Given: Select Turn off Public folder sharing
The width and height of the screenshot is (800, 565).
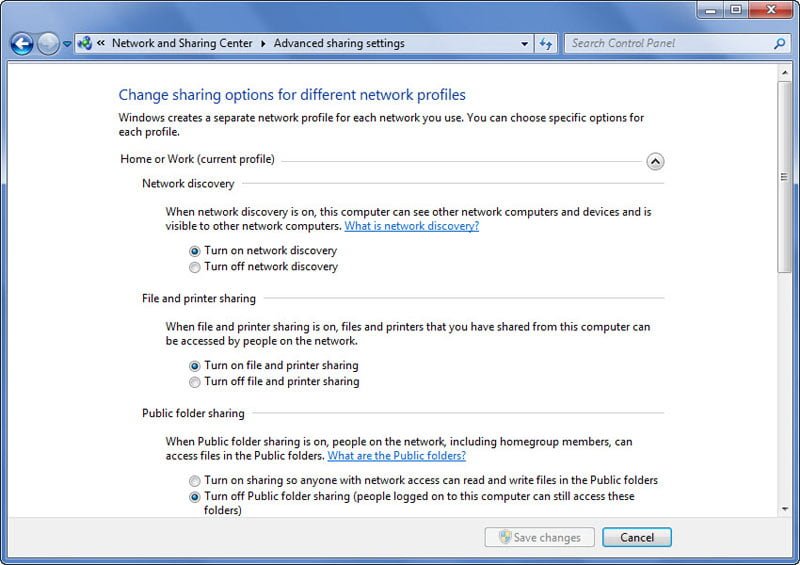Looking at the screenshot, I should [195, 497].
